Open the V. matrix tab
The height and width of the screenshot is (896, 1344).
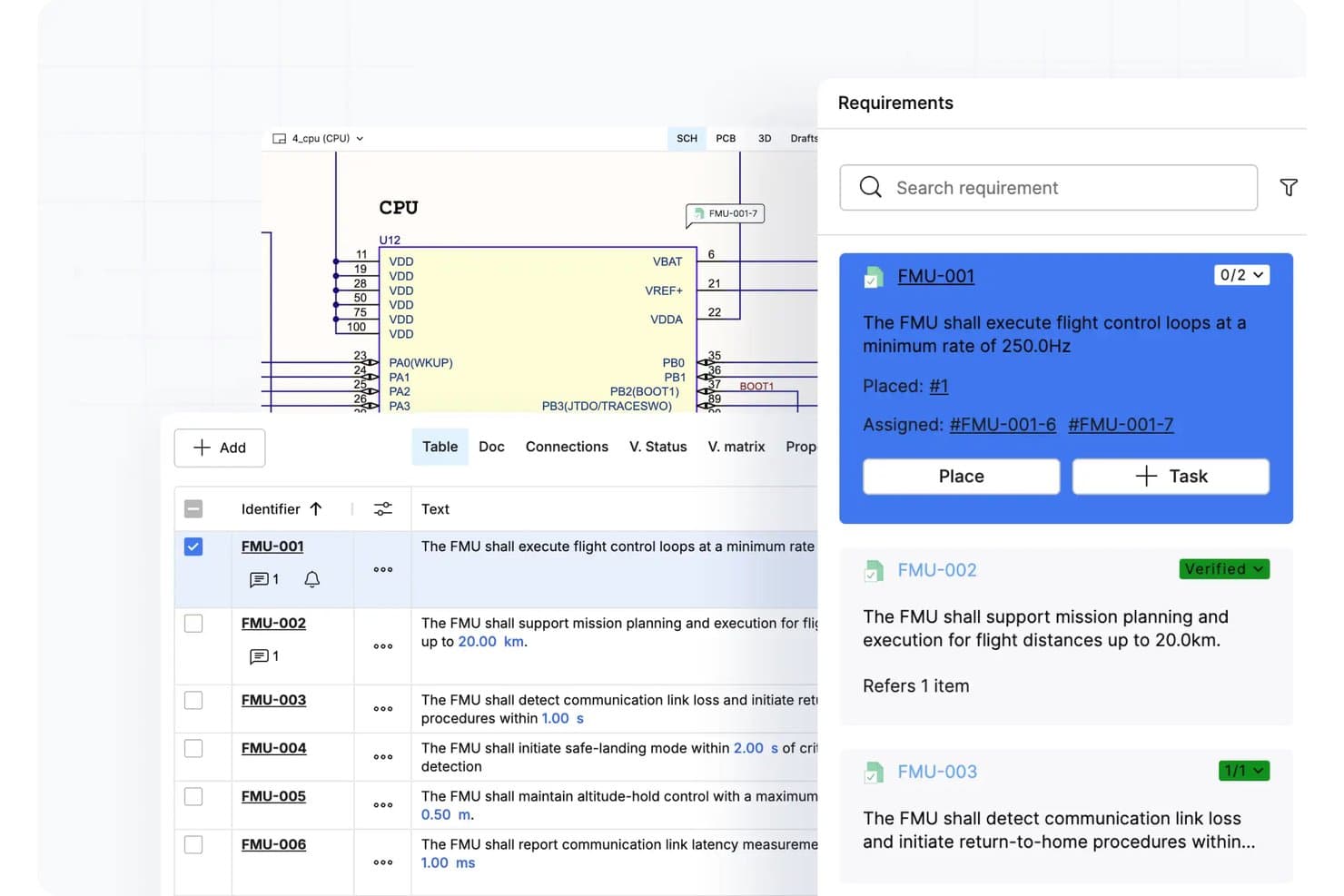pyautogui.click(x=736, y=448)
